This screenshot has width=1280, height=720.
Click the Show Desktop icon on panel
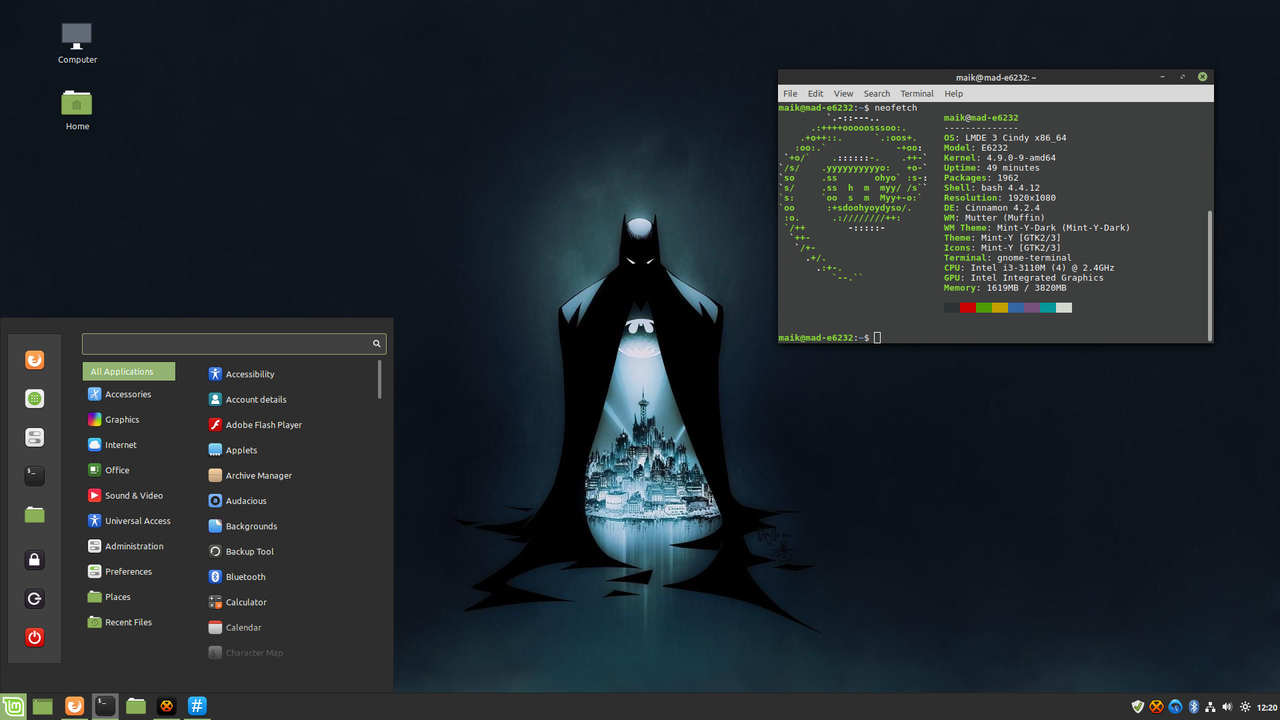pos(43,706)
